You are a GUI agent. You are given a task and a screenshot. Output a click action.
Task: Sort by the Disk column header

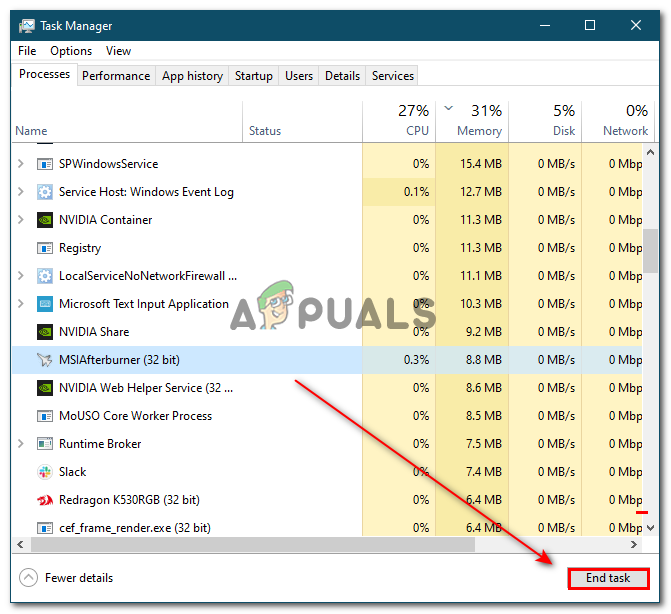pos(545,122)
